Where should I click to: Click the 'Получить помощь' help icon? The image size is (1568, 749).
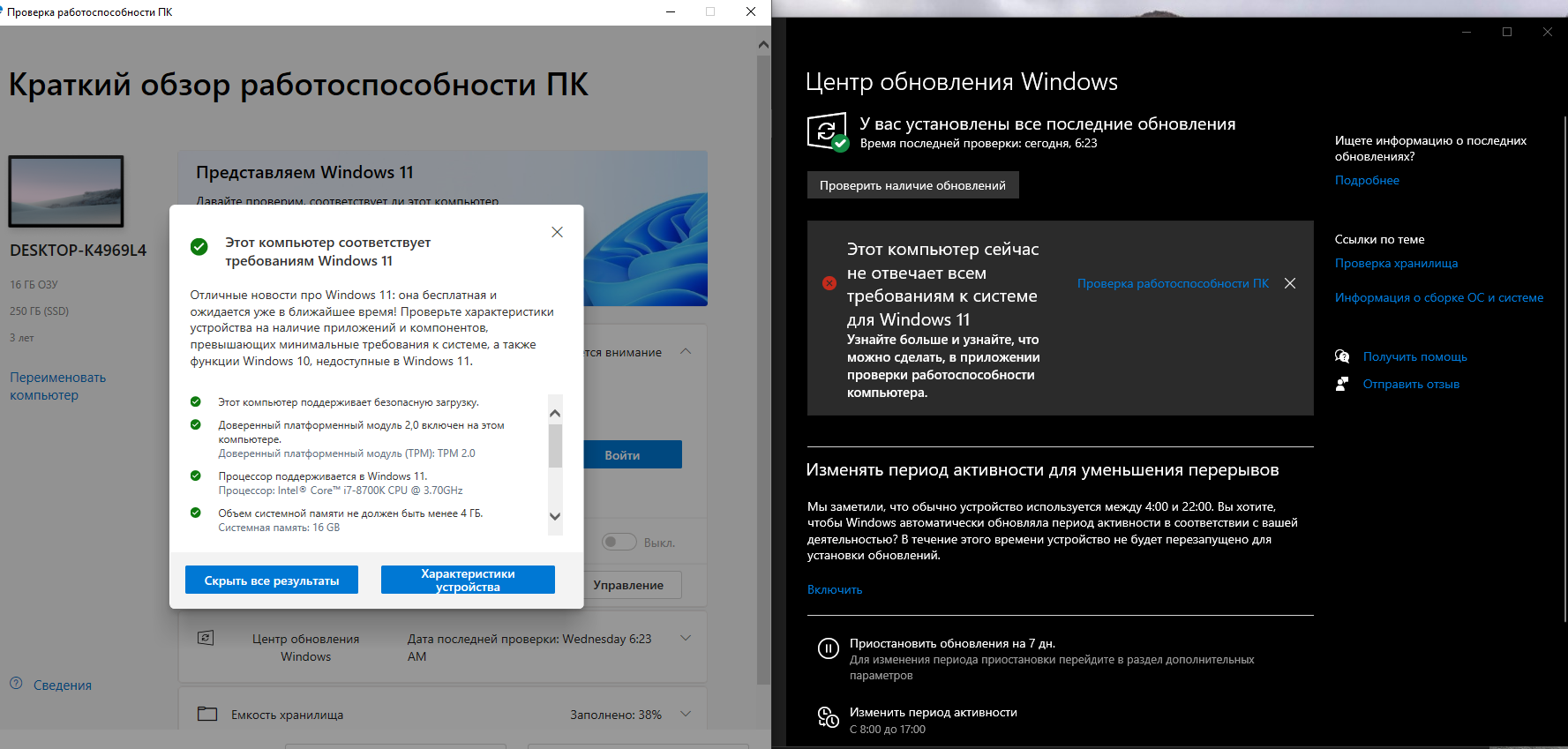point(1342,356)
